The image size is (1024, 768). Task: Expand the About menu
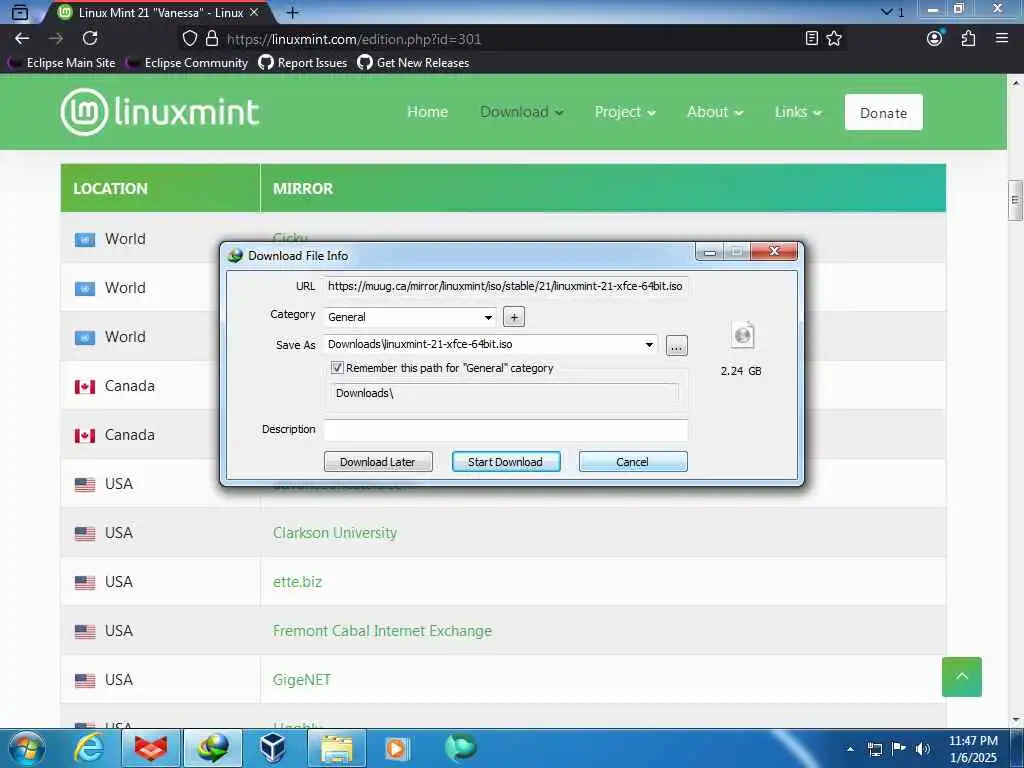pyautogui.click(x=715, y=112)
